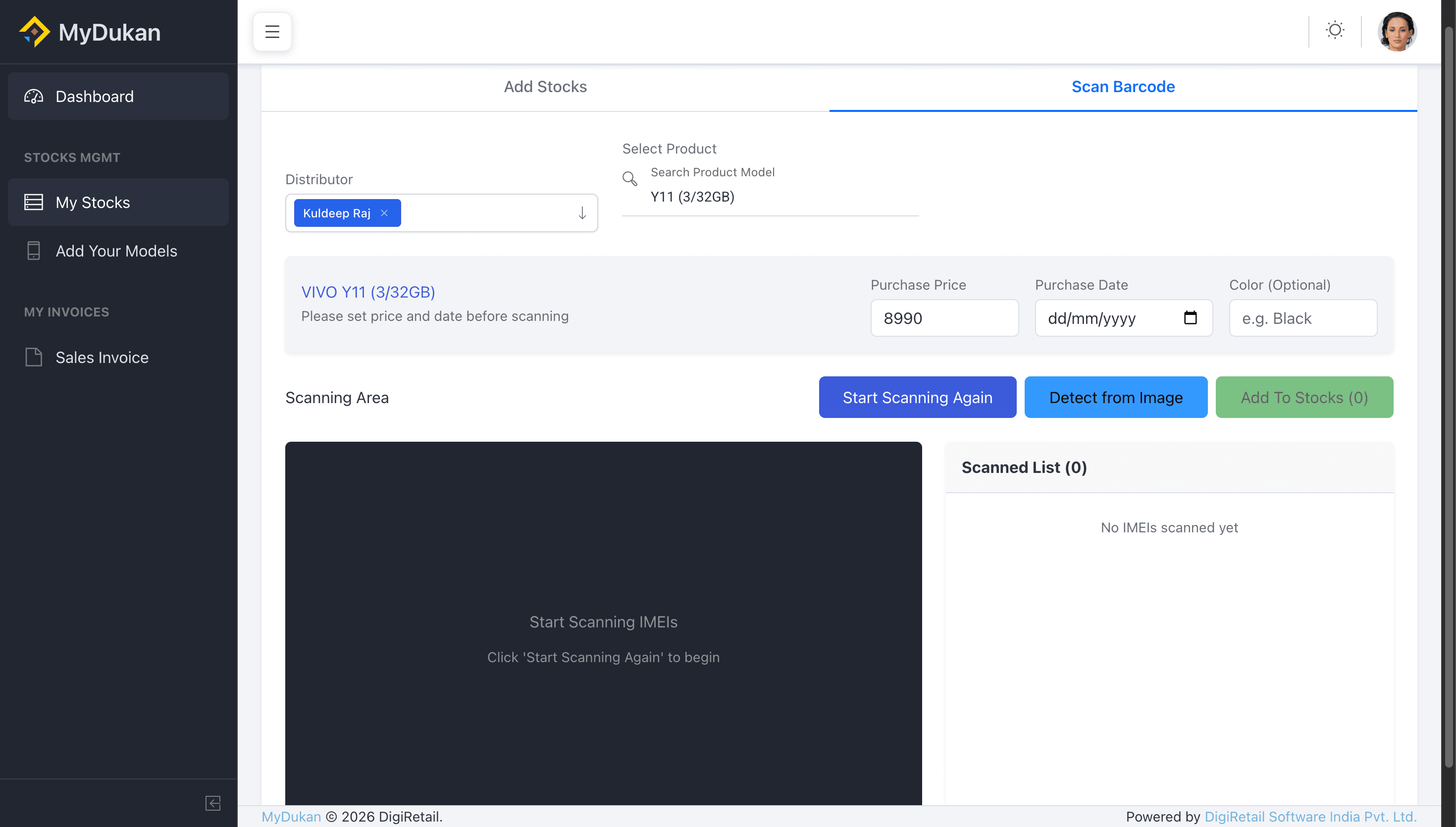Click Start Scanning Again button
The height and width of the screenshot is (827, 1456).
tap(917, 397)
